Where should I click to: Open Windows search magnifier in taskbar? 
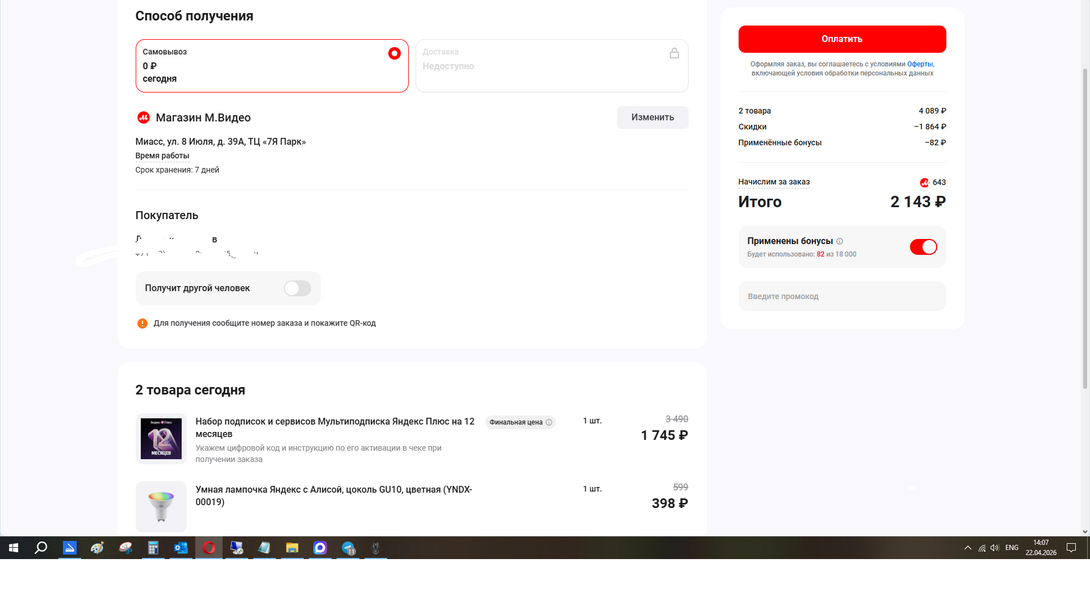click(x=41, y=548)
